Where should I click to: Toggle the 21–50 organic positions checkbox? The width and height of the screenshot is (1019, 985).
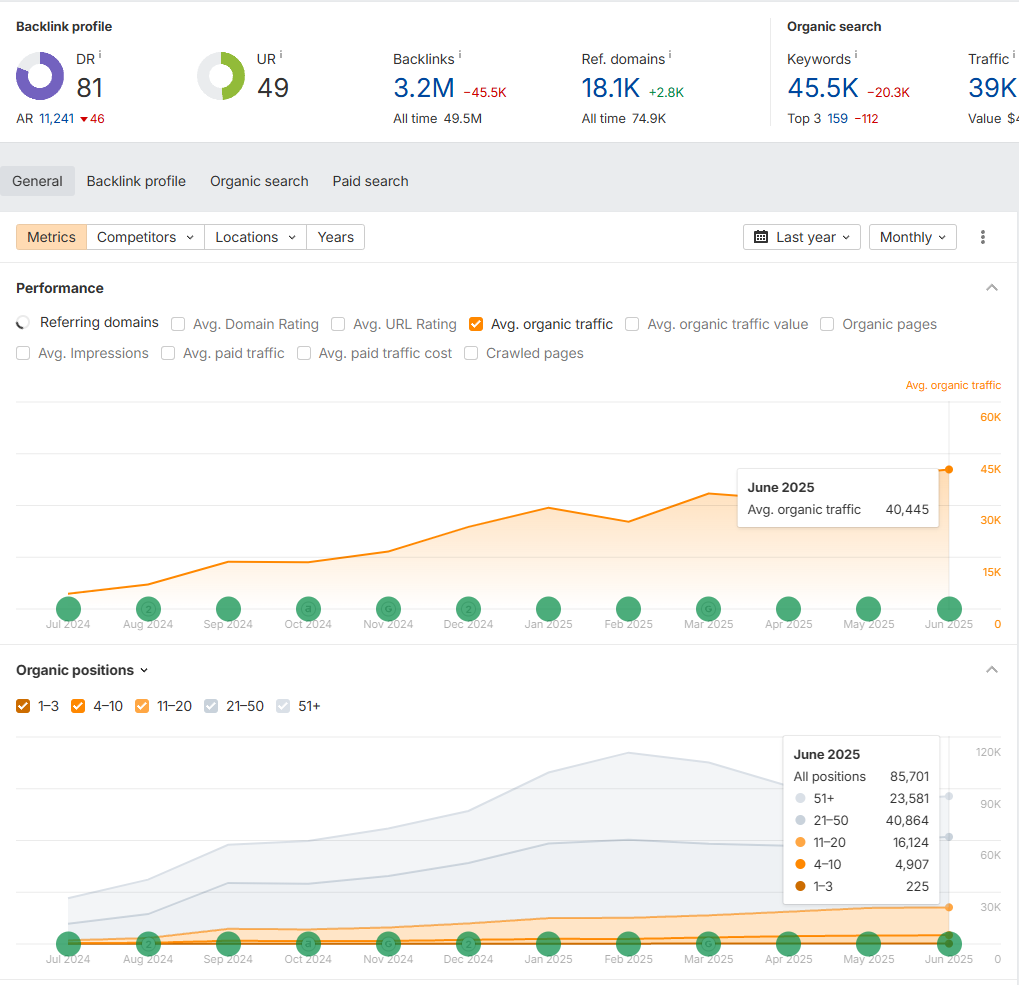pos(211,706)
